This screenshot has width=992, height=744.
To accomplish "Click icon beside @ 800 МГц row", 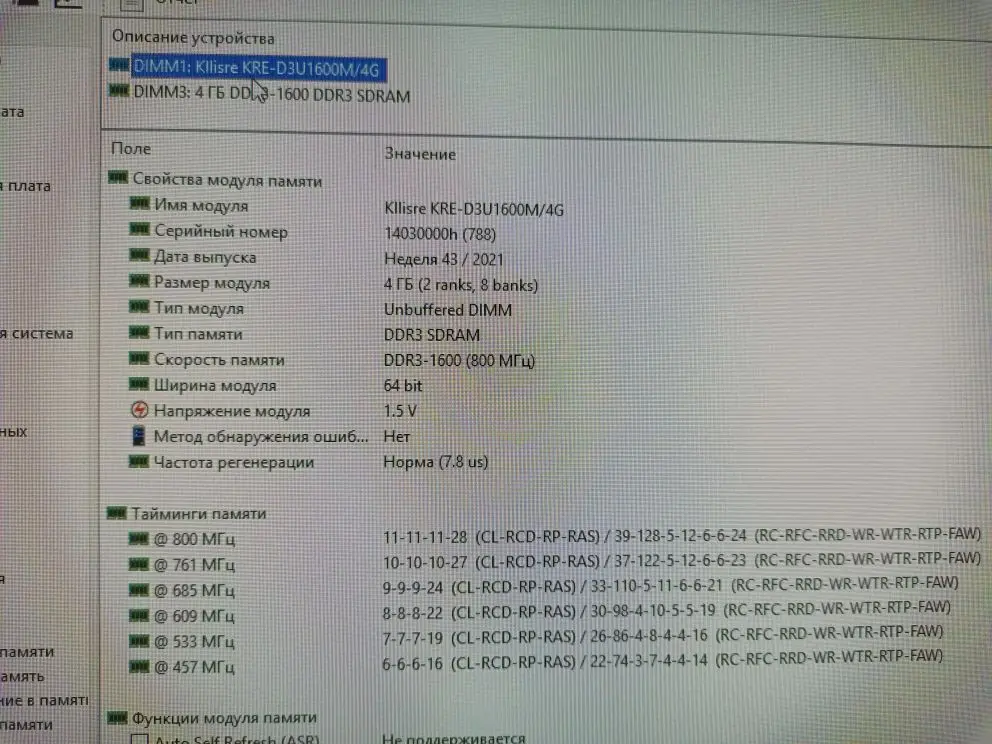I will [x=139, y=538].
